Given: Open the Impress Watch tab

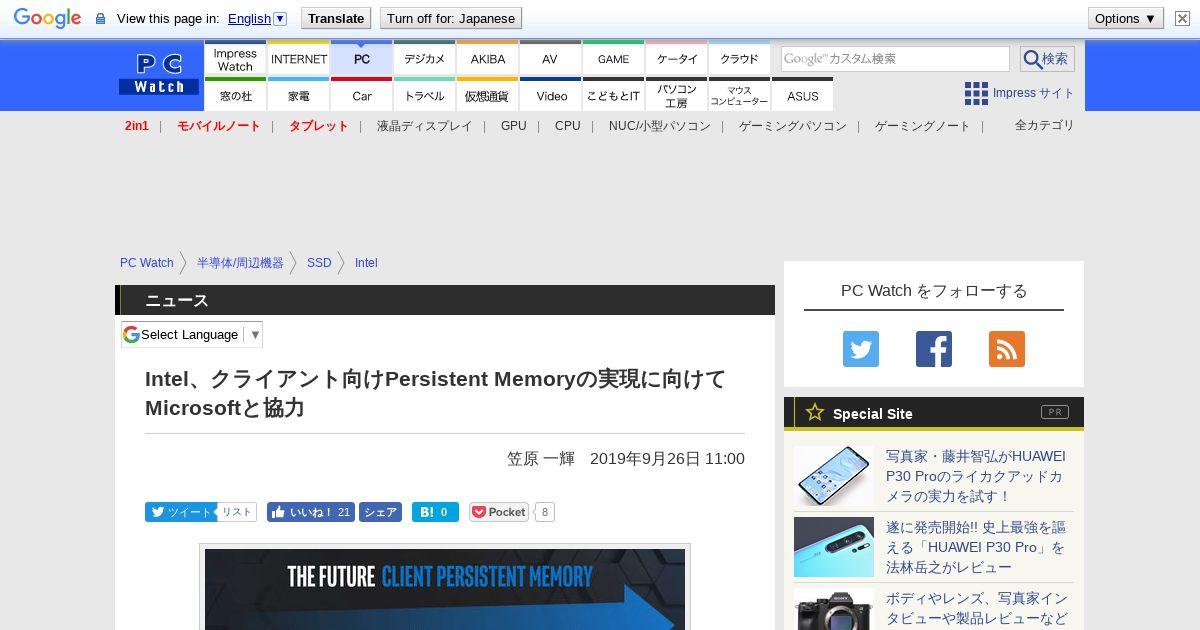Looking at the screenshot, I should pos(235,58).
